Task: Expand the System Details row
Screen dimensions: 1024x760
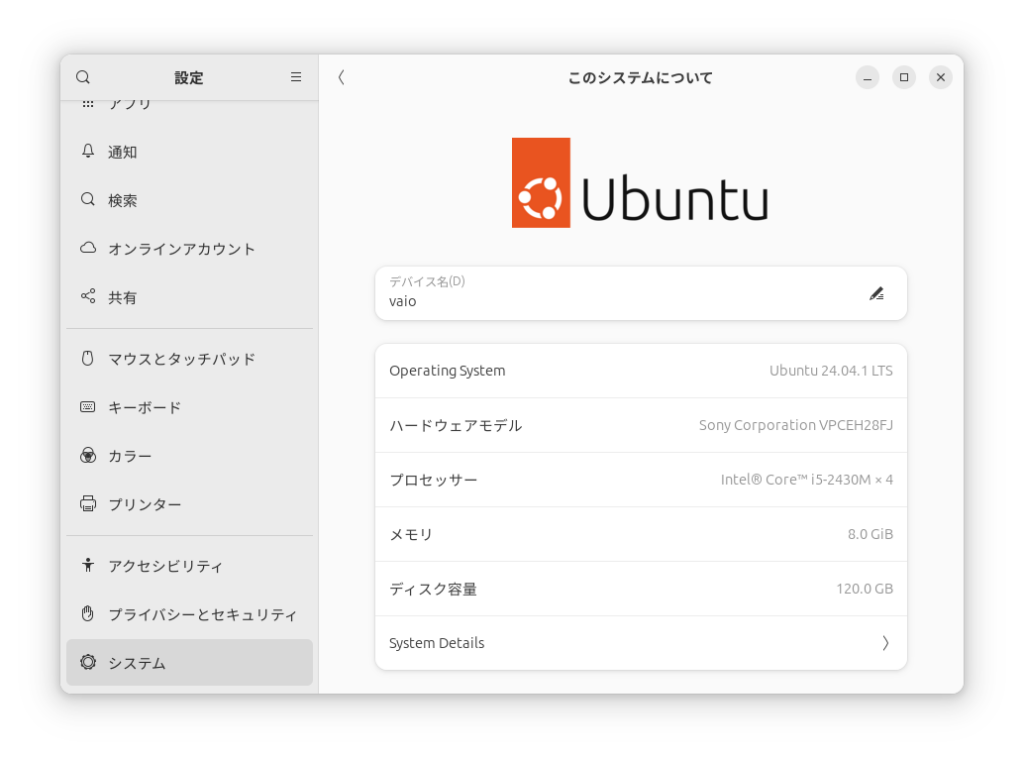Action: click(640, 643)
